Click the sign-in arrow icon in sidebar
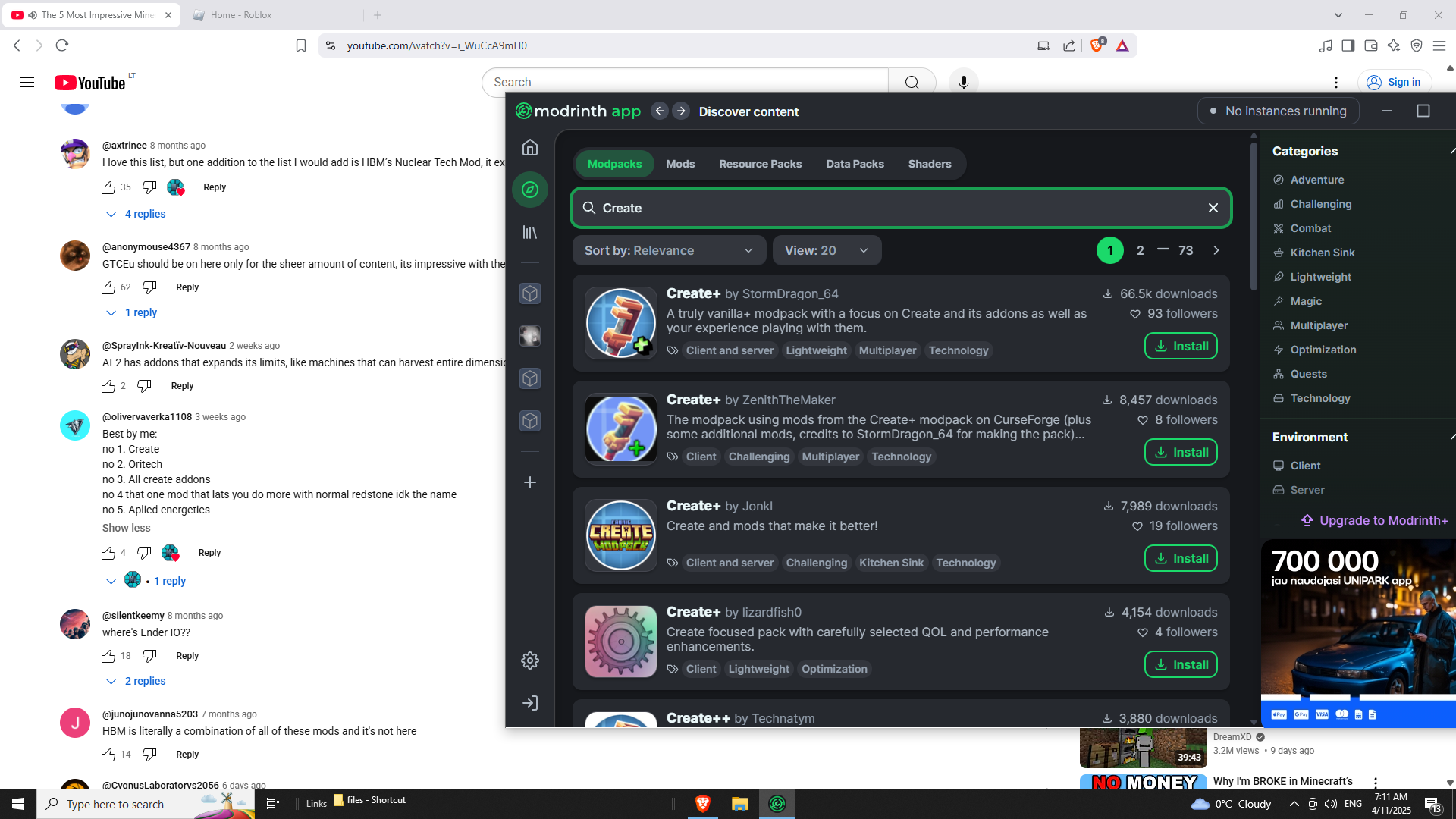This screenshot has width=1456, height=819. pyautogui.click(x=530, y=703)
